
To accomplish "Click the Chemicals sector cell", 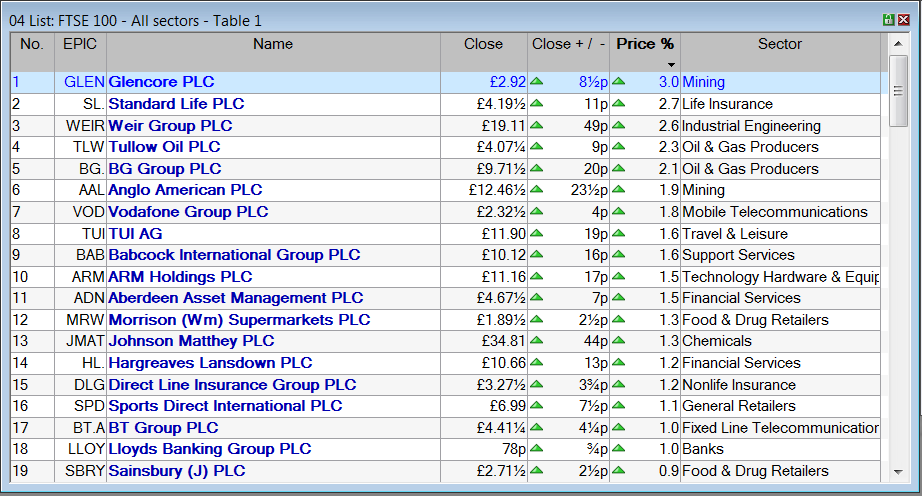I will coord(780,341).
